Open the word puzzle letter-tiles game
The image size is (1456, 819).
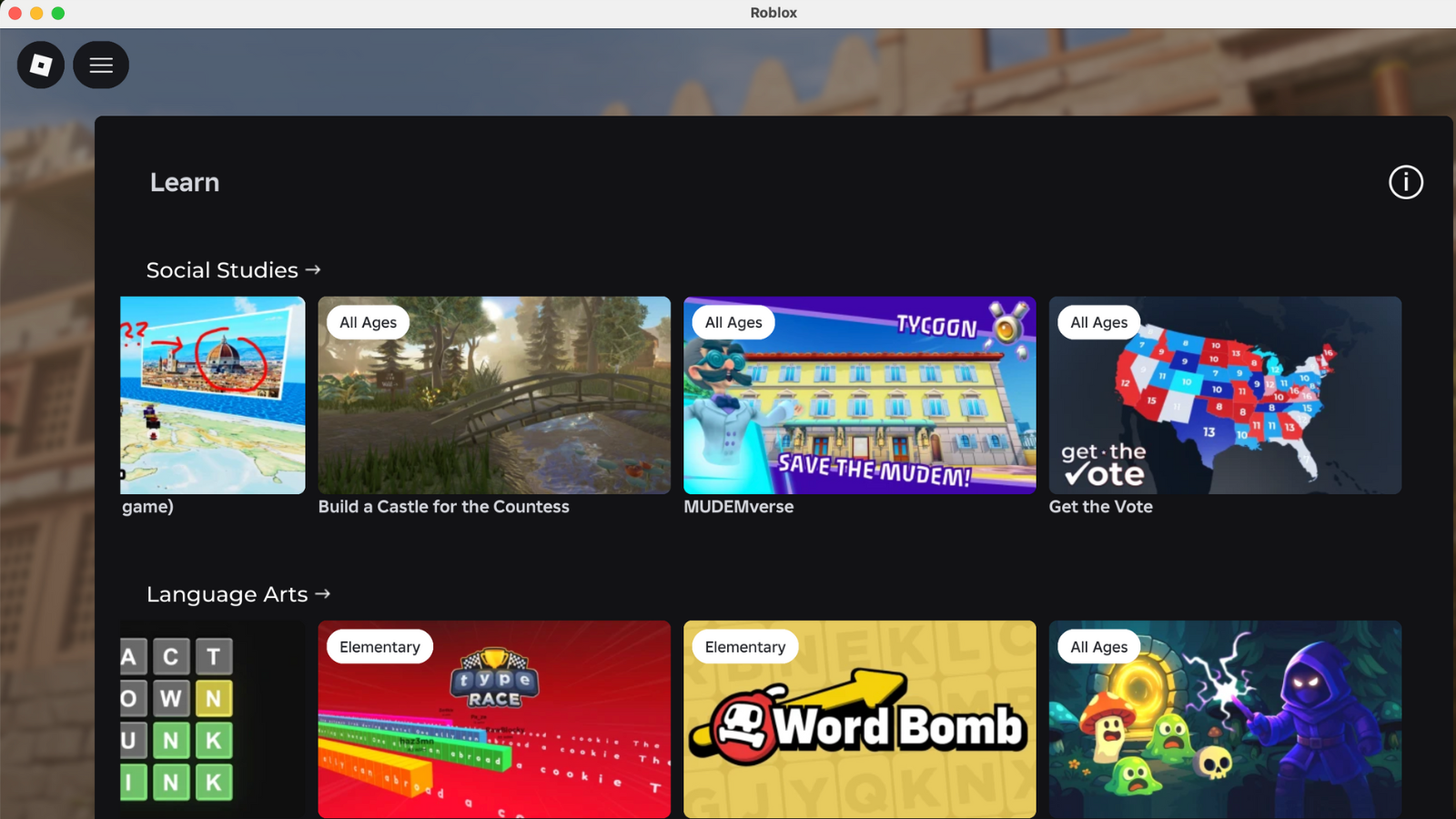coord(177,719)
